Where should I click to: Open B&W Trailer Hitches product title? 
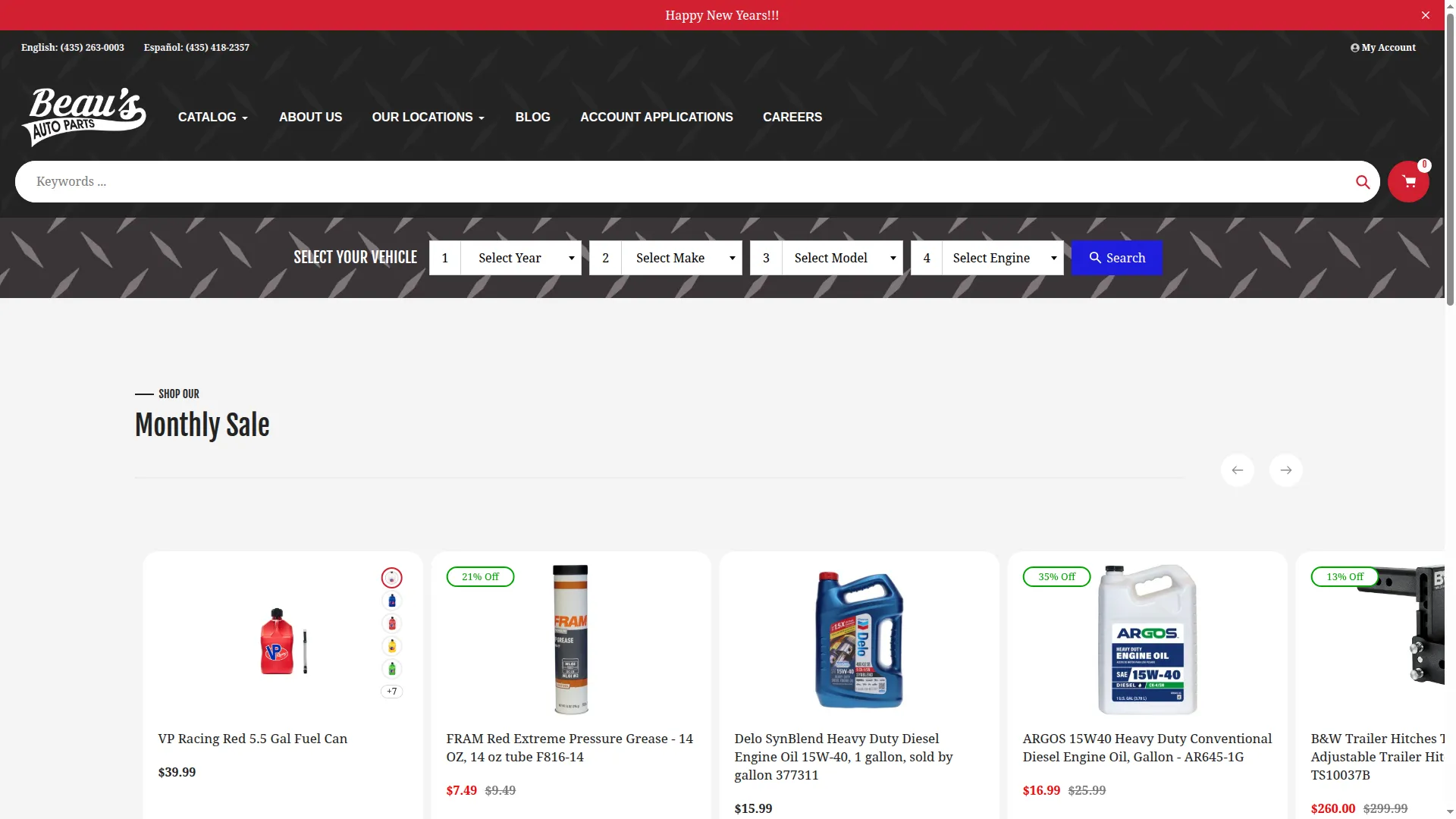[1377, 757]
